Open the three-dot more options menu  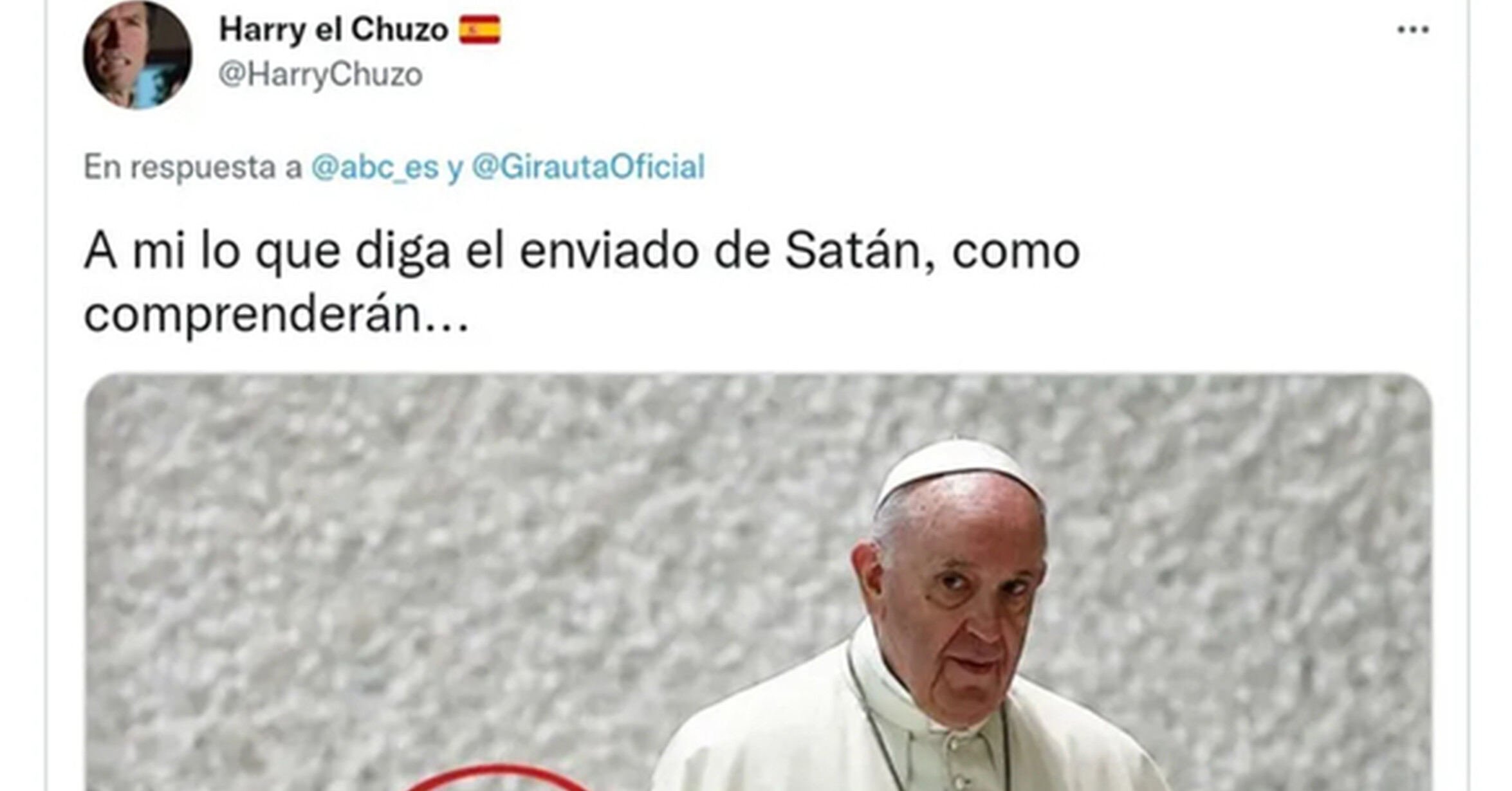click(x=1413, y=30)
